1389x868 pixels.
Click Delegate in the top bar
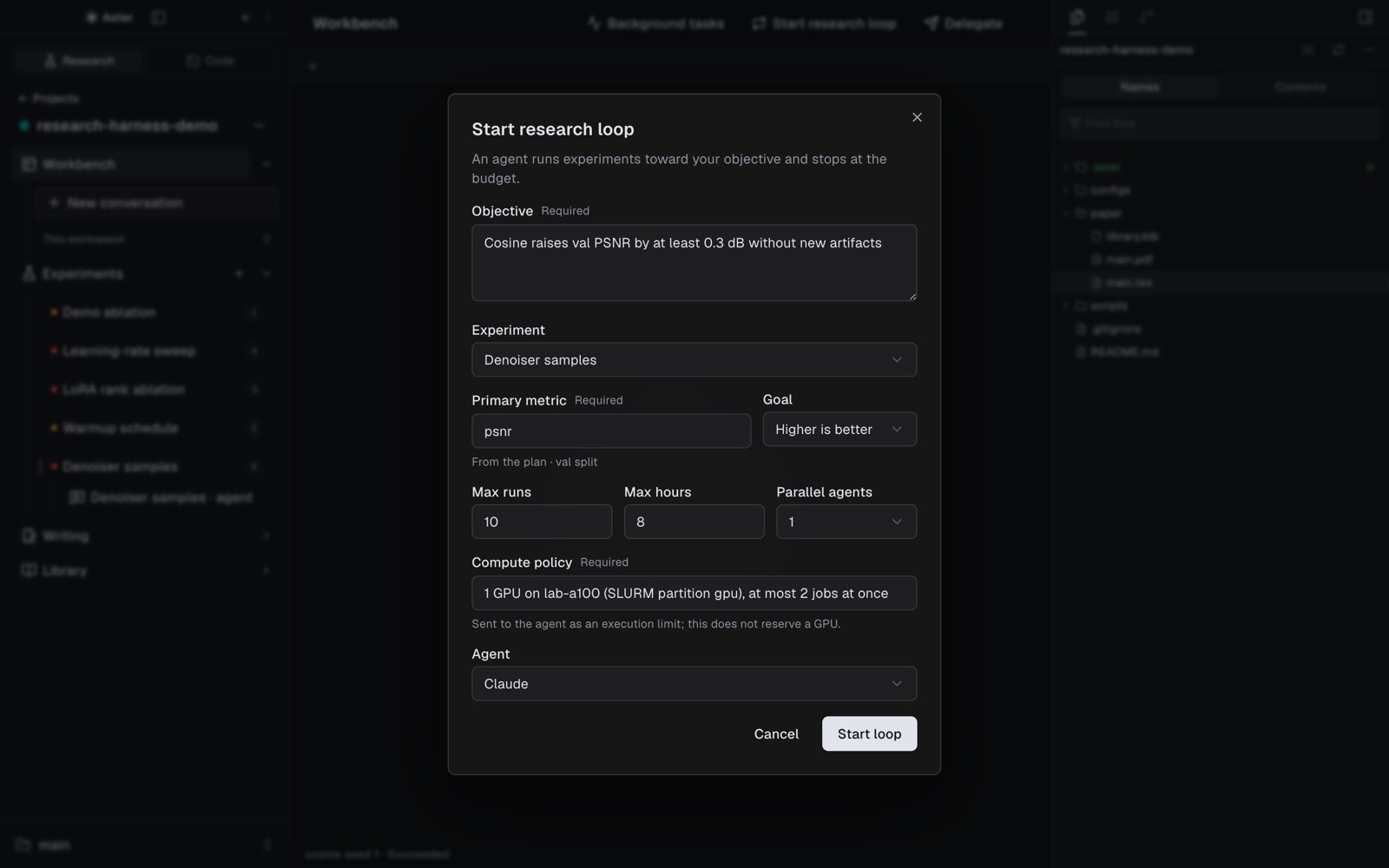point(964,23)
